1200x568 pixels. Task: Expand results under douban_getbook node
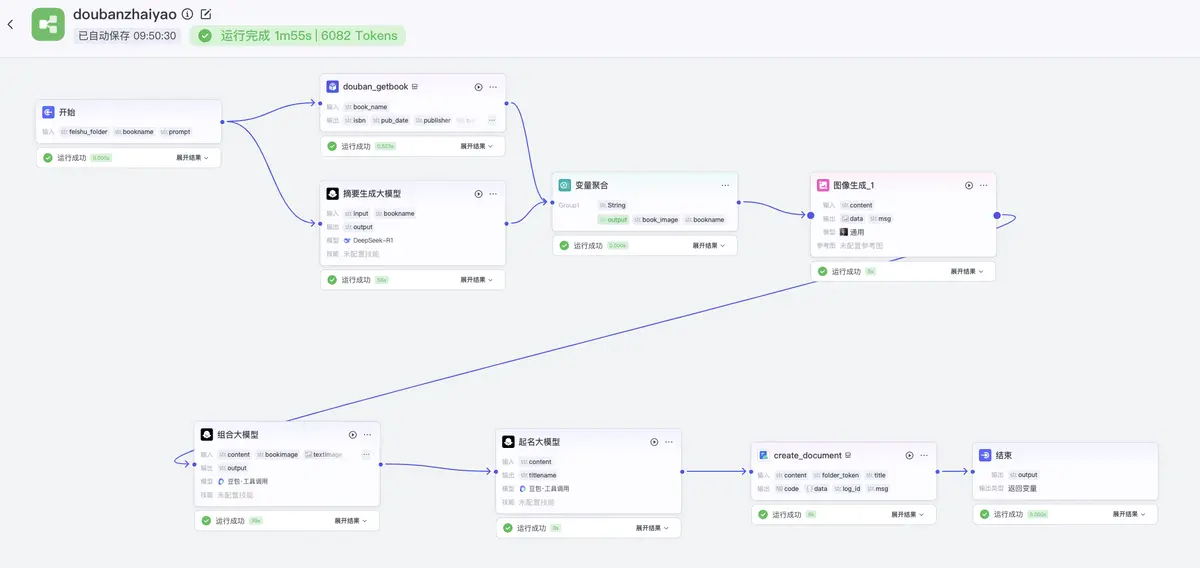477,146
